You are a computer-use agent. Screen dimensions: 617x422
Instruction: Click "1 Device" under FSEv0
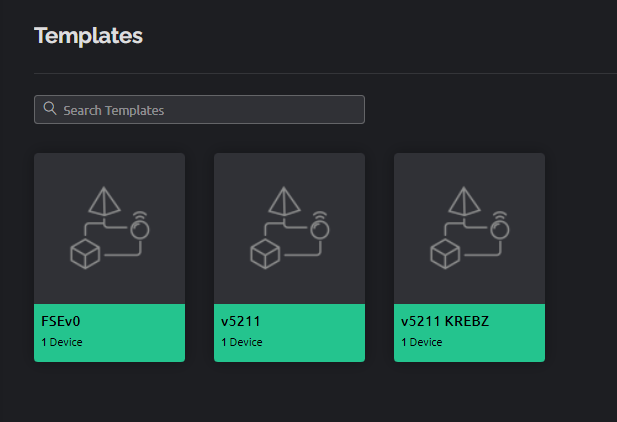coord(62,342)
